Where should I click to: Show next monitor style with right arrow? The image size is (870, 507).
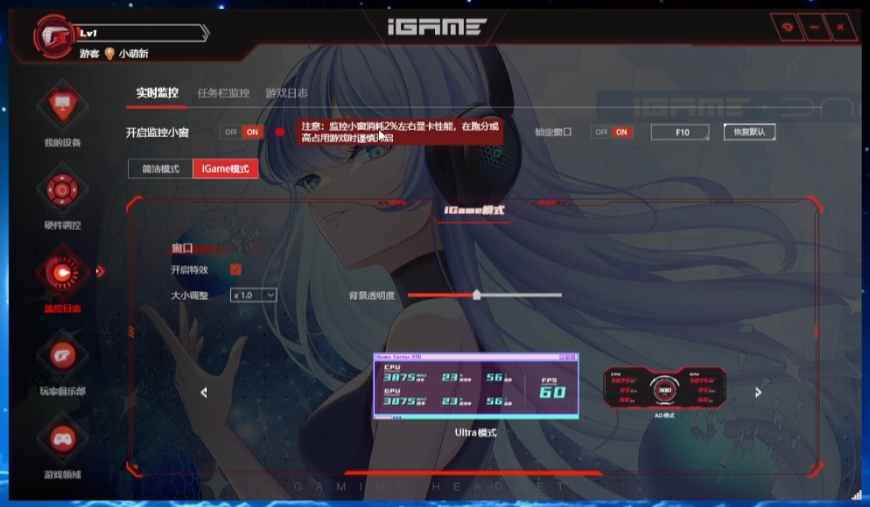(758, 393)
